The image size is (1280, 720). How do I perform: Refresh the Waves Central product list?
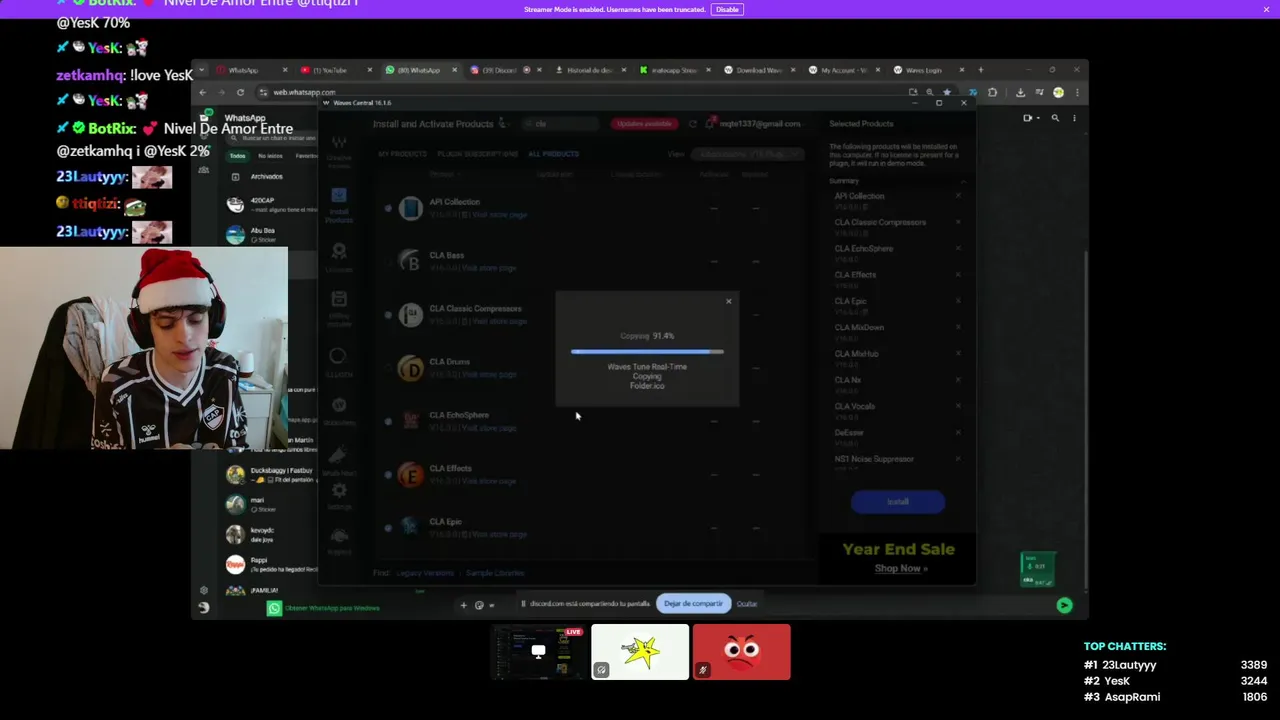click(x=692, y=124)
